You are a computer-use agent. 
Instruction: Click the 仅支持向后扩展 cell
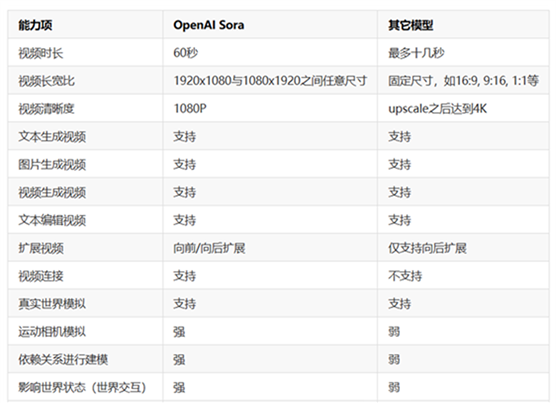[x=427, y=248]
